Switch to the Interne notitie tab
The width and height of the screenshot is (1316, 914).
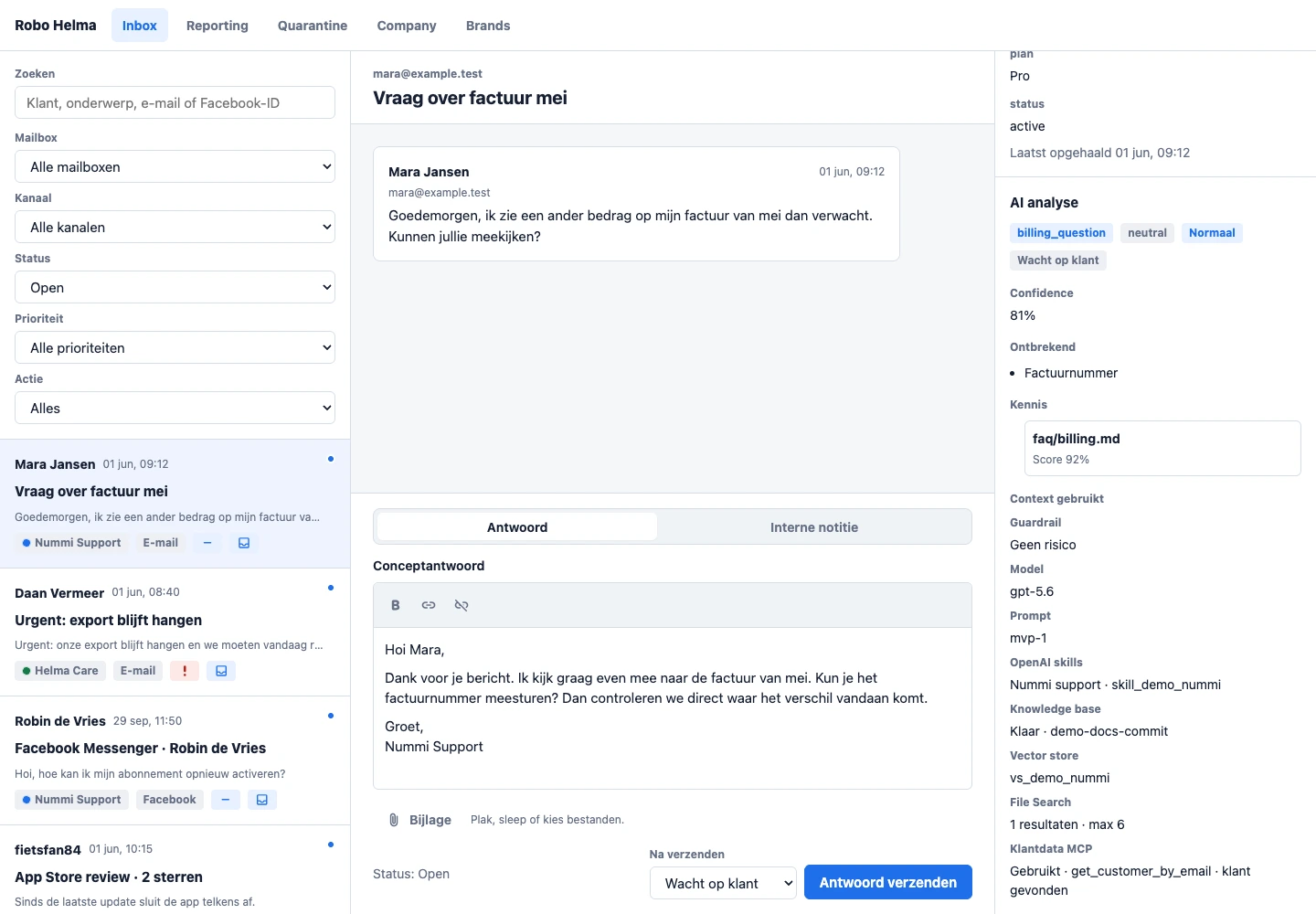[x=814, y=527]
